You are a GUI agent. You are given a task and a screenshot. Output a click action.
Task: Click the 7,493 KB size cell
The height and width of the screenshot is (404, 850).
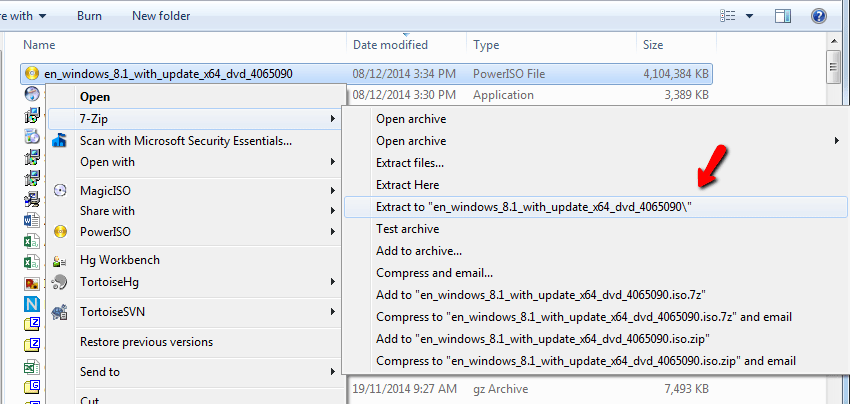tap(686, 389)
